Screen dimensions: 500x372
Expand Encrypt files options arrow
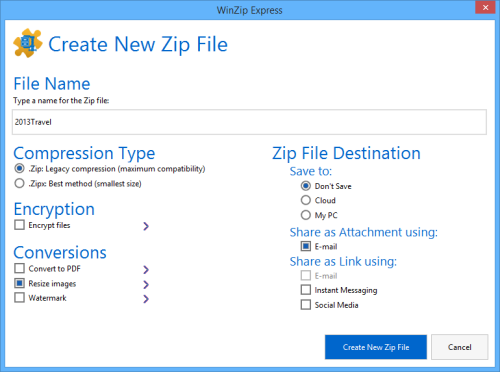click(x=146, y=226)
